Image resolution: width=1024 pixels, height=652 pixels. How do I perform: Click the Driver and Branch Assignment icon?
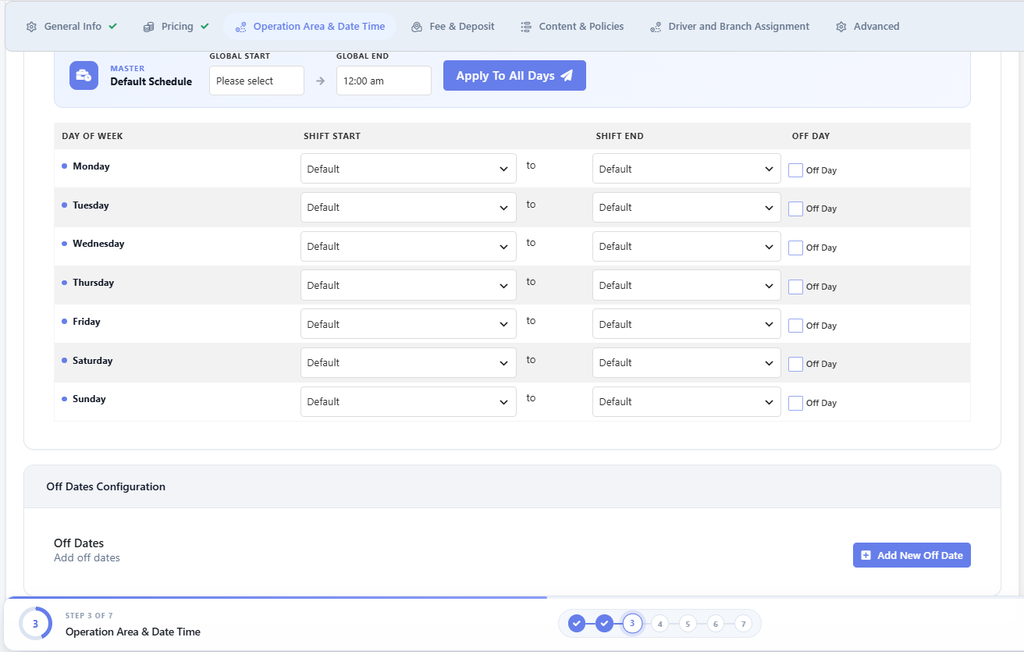point(656,27)
